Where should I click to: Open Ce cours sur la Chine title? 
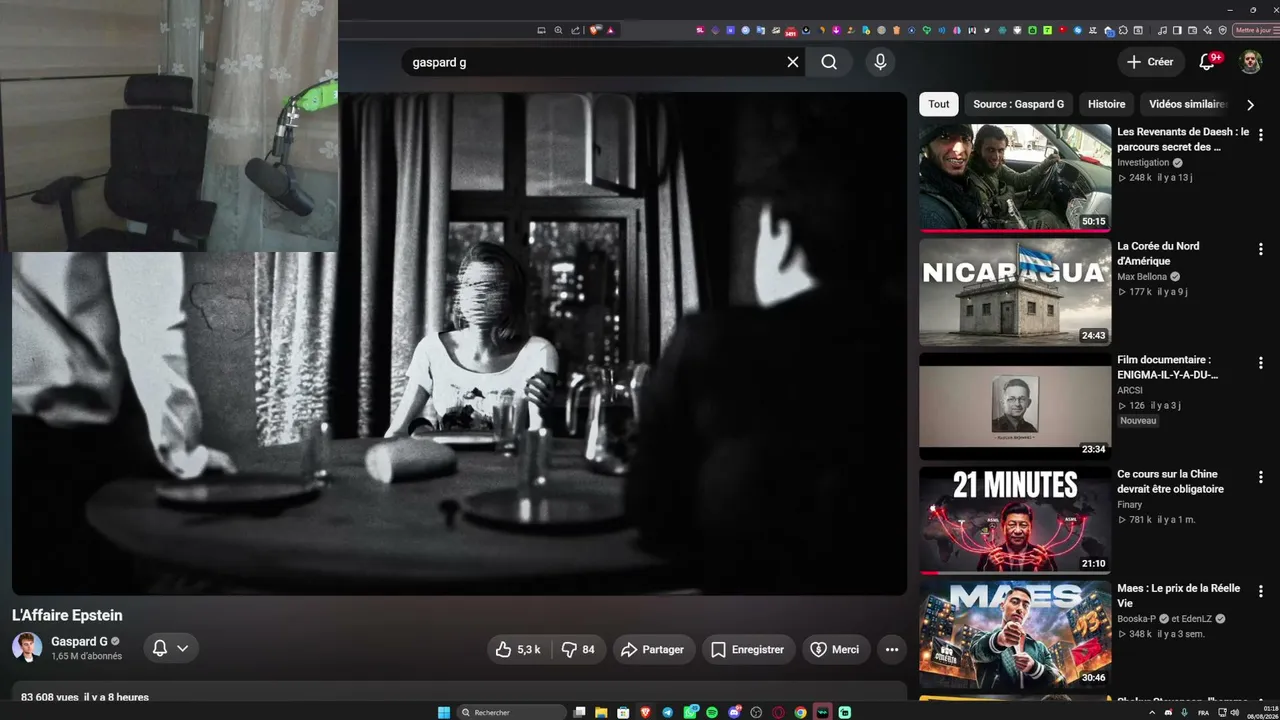click(x=1170, y=481)
